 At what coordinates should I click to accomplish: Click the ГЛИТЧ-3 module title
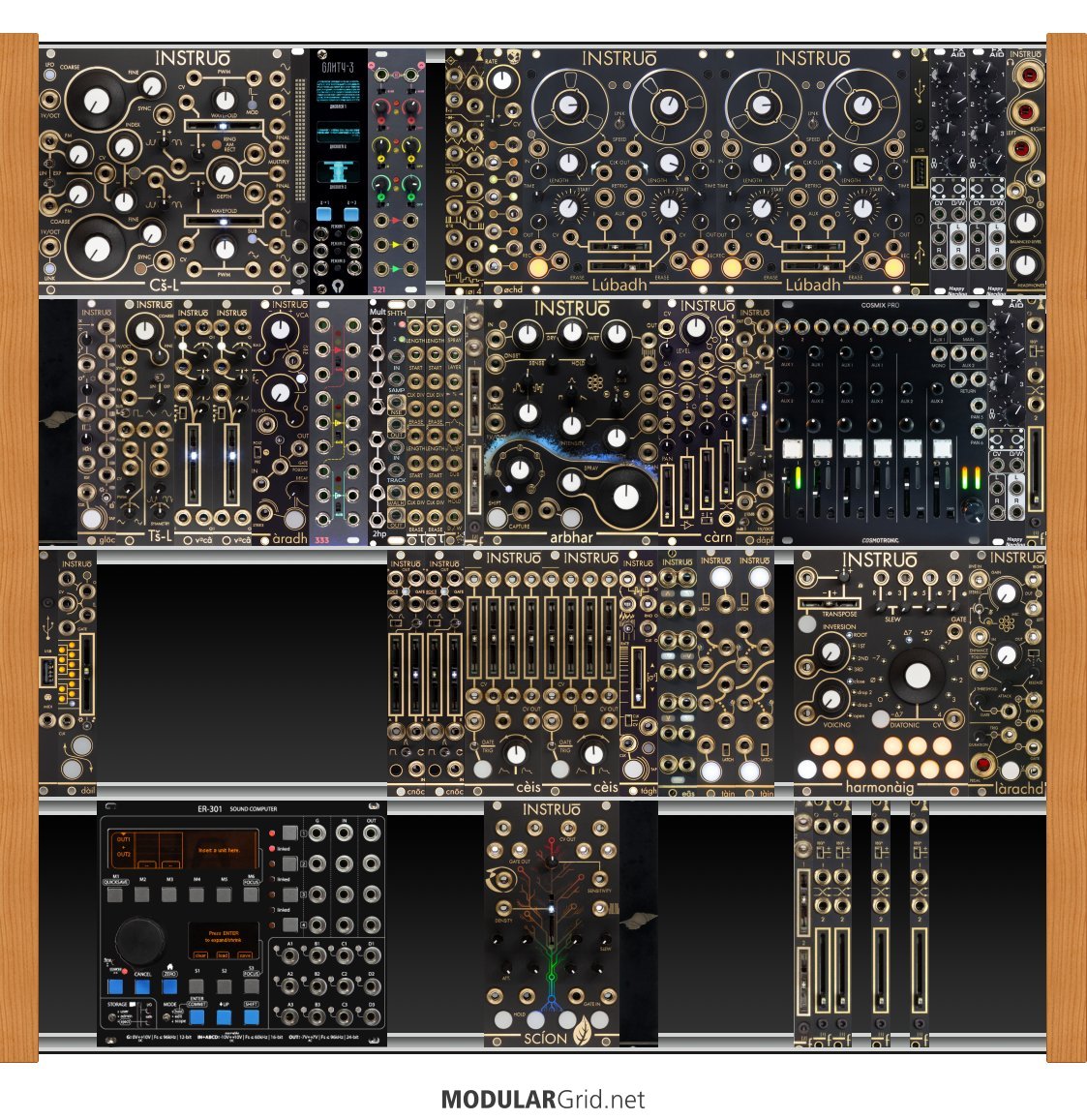pos(338,67)
